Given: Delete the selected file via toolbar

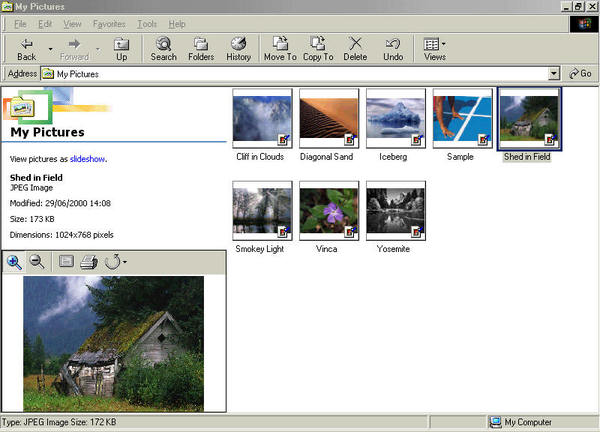Looking at the screenshot, I should click(355, 49).
